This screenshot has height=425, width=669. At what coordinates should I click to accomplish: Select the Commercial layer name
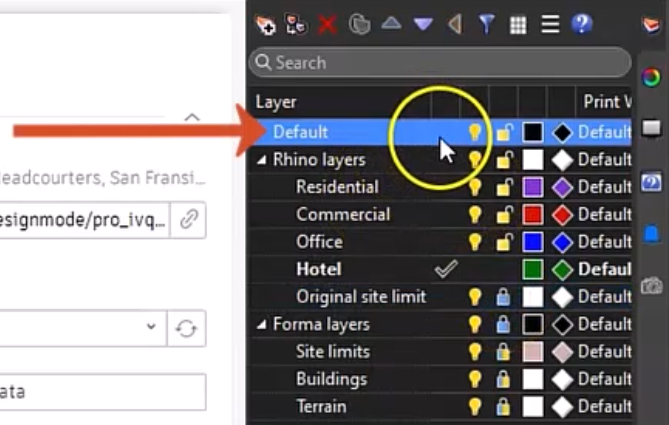343,214
